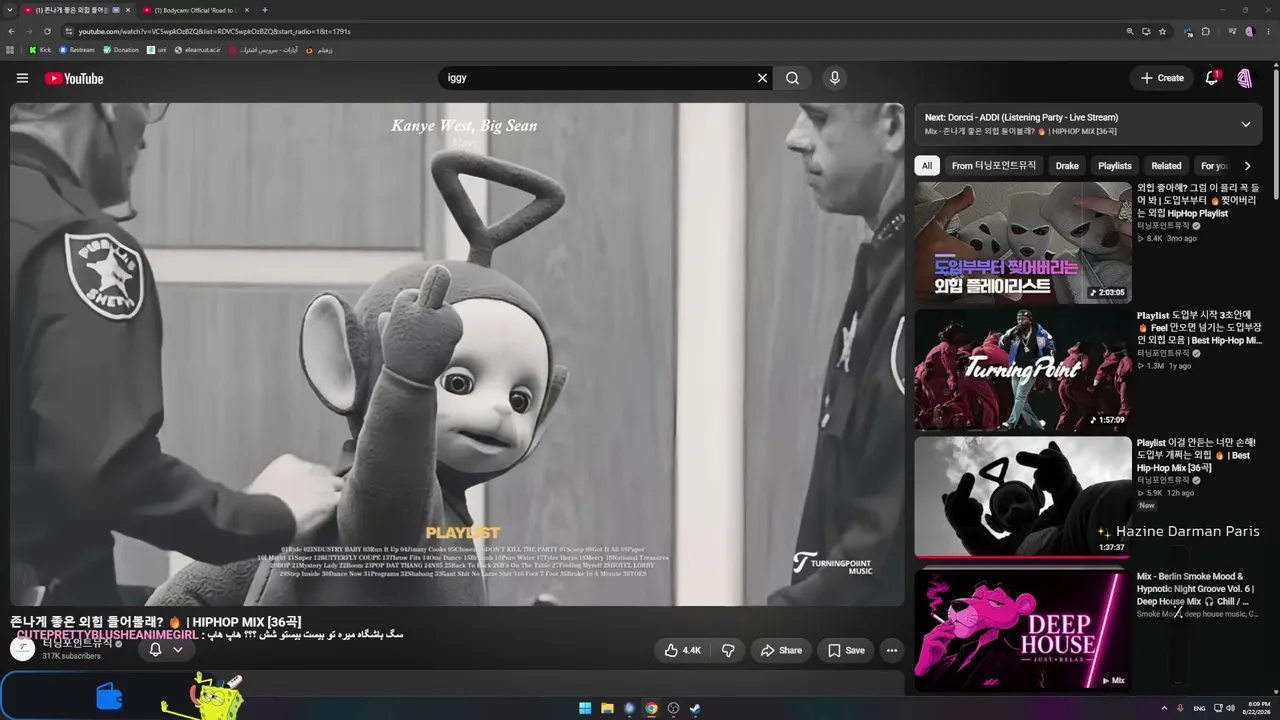Open the TurningPoint 1:57:09 video thumbnail
The width and height of the screenshot is (1280, 720).
1023,369
